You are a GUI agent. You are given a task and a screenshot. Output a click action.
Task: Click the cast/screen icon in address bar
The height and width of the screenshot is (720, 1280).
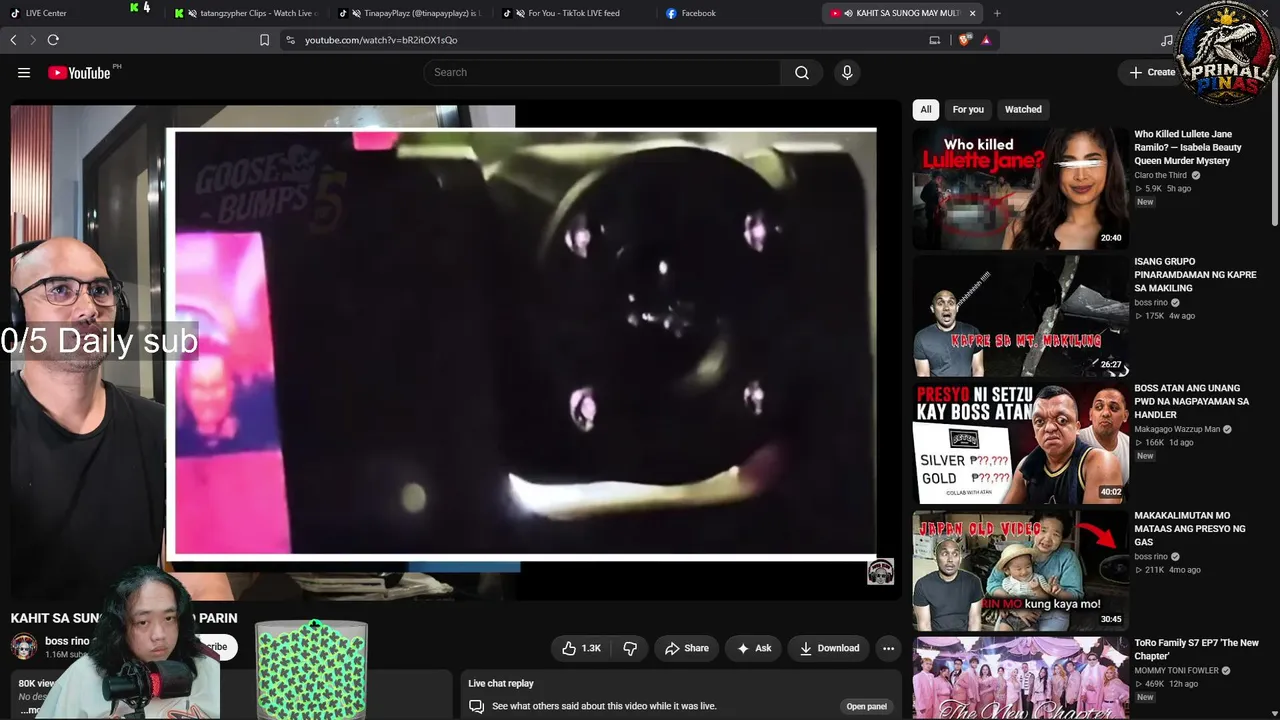tap(935, 40)
